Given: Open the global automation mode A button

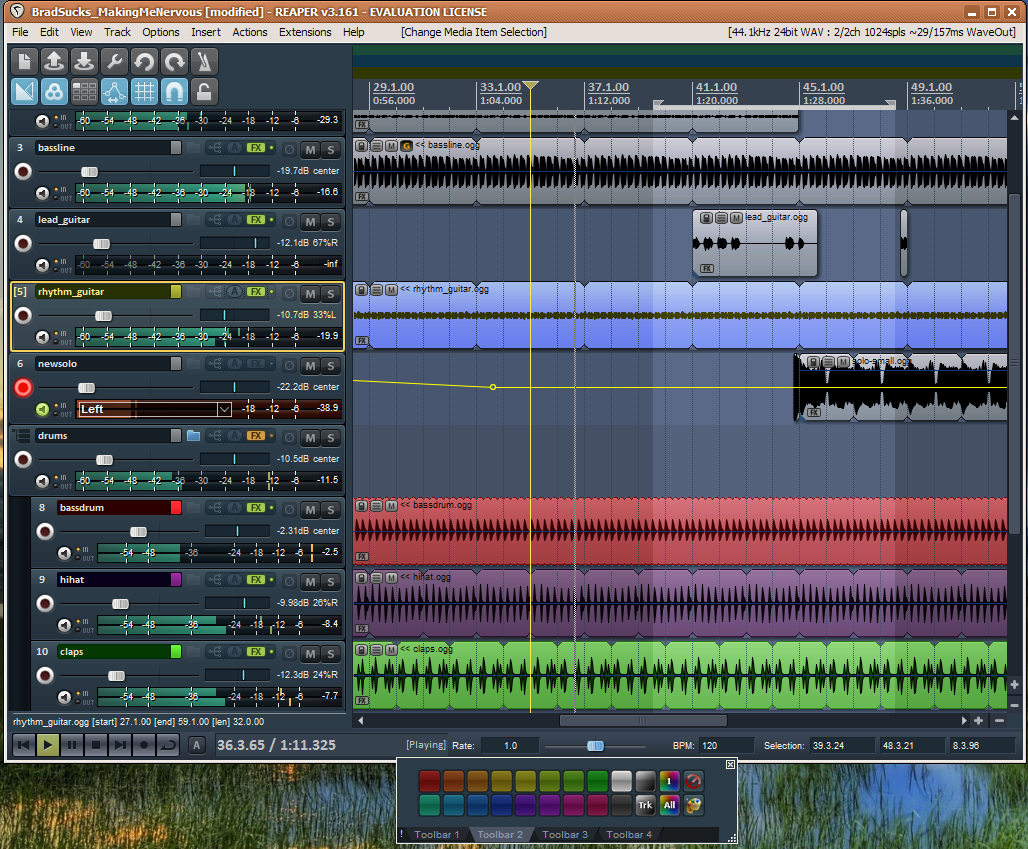Looking at the screenshot, I should click(x=196, y=745).
